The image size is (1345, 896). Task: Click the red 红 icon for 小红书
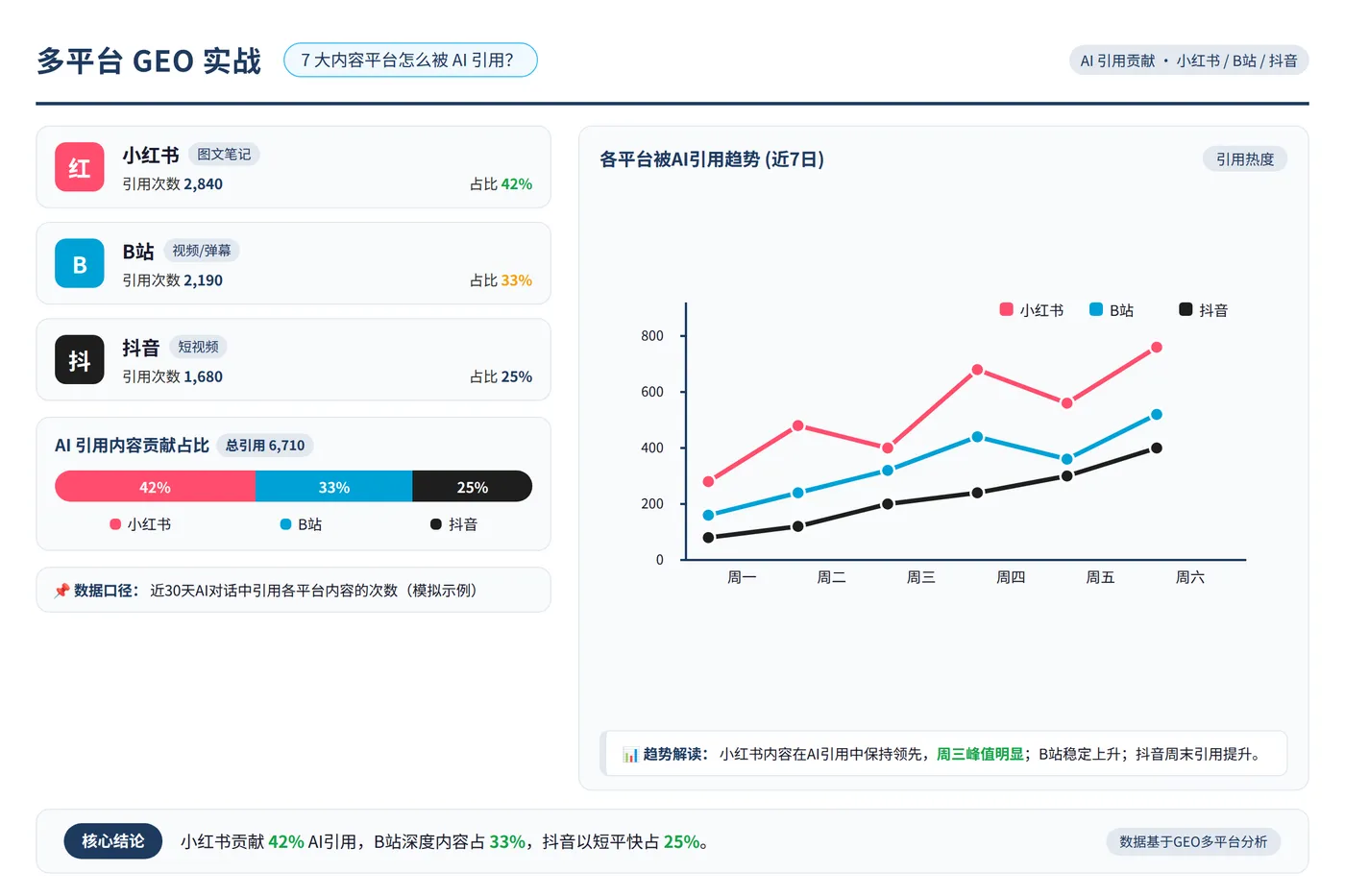click(80, 167)
